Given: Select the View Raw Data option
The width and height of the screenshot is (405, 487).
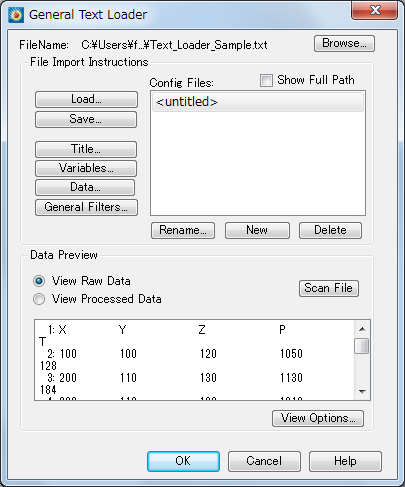Looking at the screenshot, I should point(39,281).
